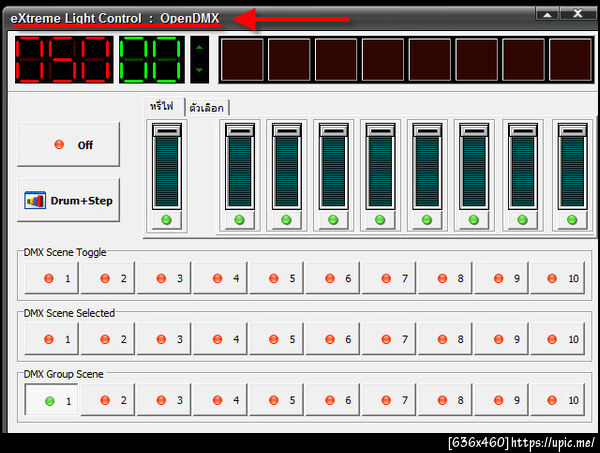Click the red LED digit display
The height and width of the screenshot is (453, 600).
tap(64, 59)
